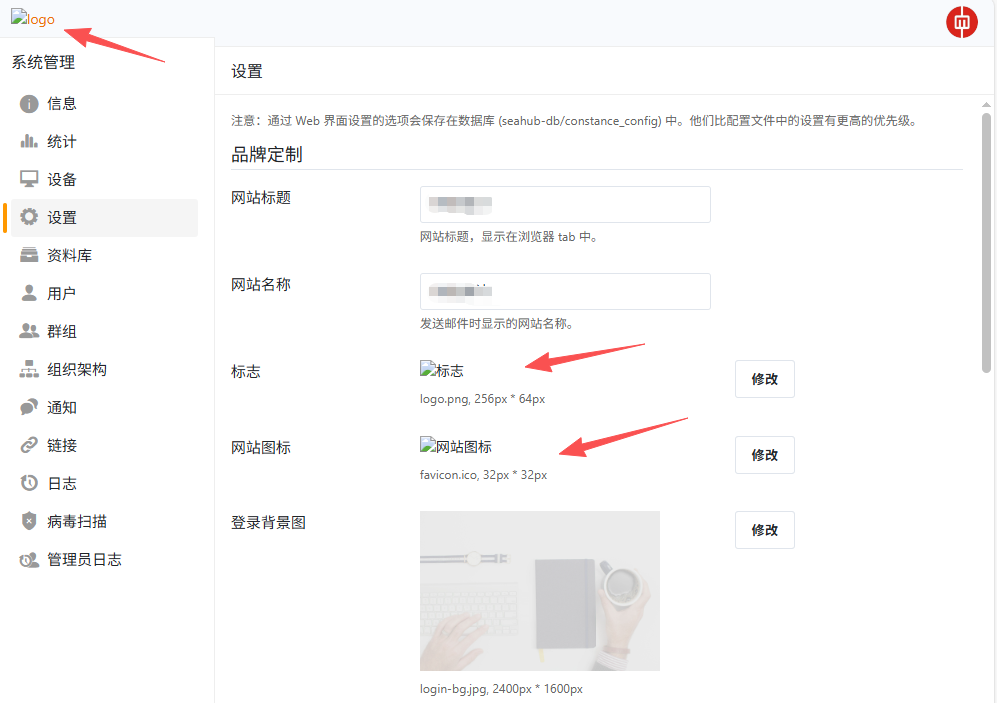The width and height of the screenshot is (997, 703).
Task: Open statistics via the bar chart icon
Action: [x=29, y=142]
